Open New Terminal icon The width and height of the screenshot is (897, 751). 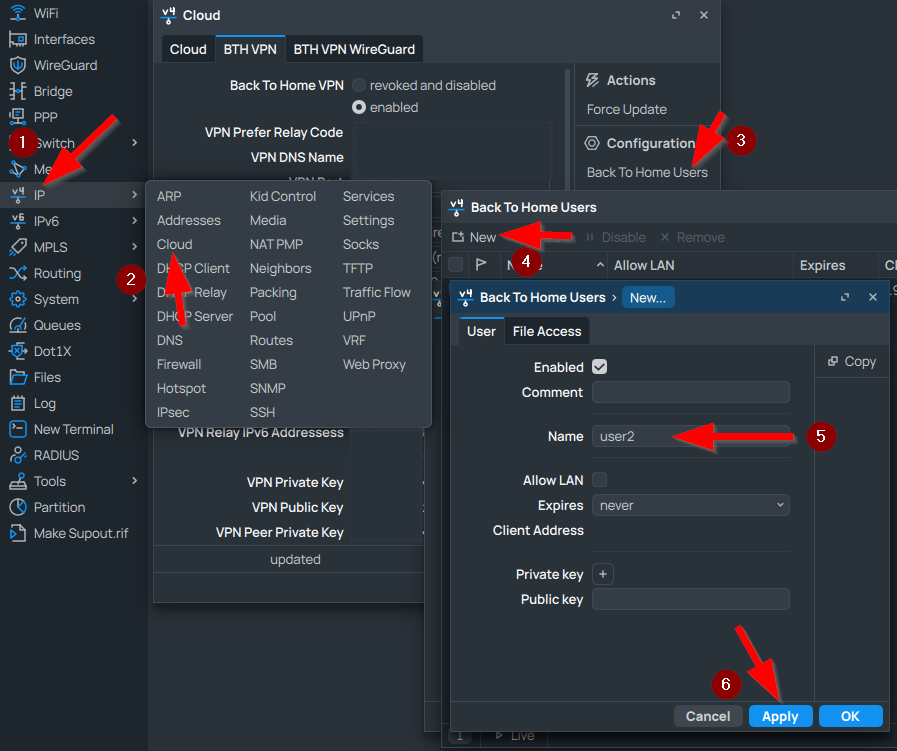pos(18,429)
